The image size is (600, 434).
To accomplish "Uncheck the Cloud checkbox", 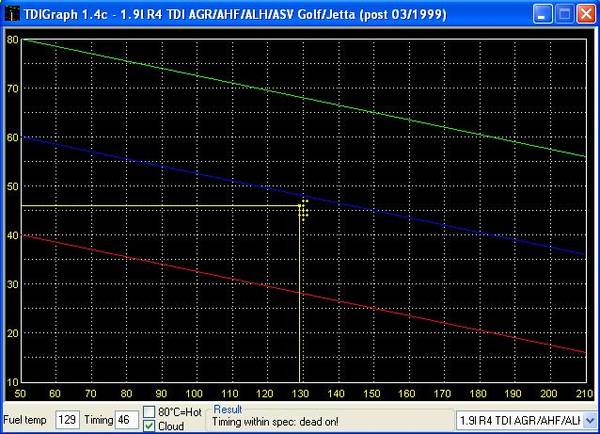I will (x=150, y=426).
